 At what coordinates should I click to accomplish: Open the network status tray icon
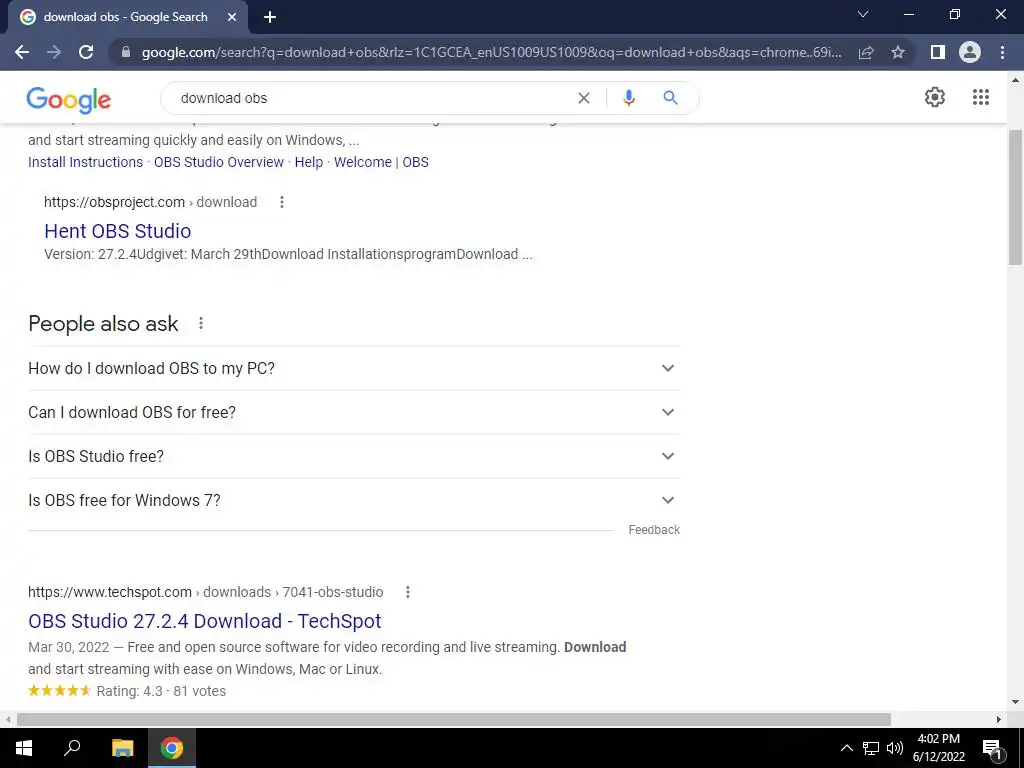pyautogui.click(x=871, y=748)
